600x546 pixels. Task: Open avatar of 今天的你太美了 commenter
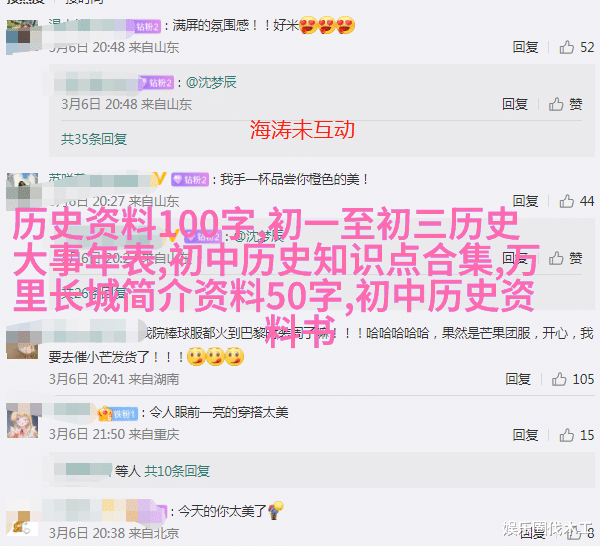[23, 523]
